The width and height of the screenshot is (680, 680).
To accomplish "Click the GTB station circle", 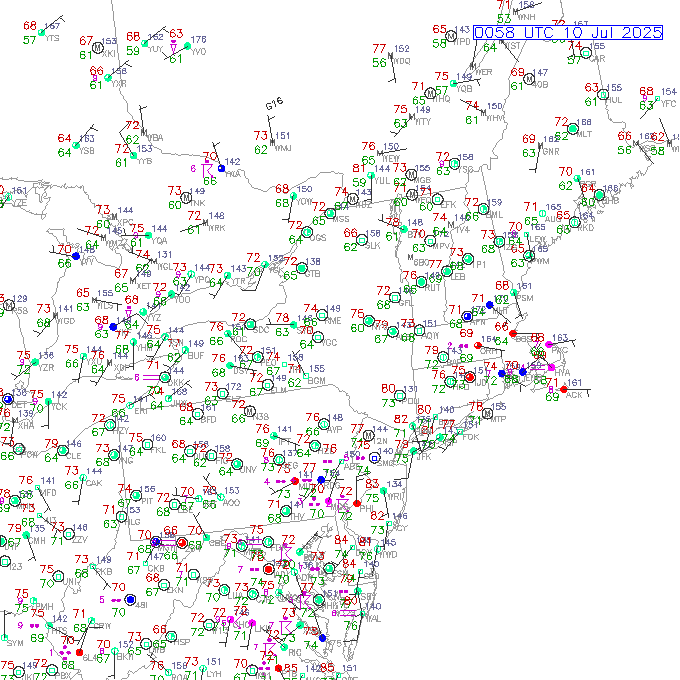I will 302,268.
